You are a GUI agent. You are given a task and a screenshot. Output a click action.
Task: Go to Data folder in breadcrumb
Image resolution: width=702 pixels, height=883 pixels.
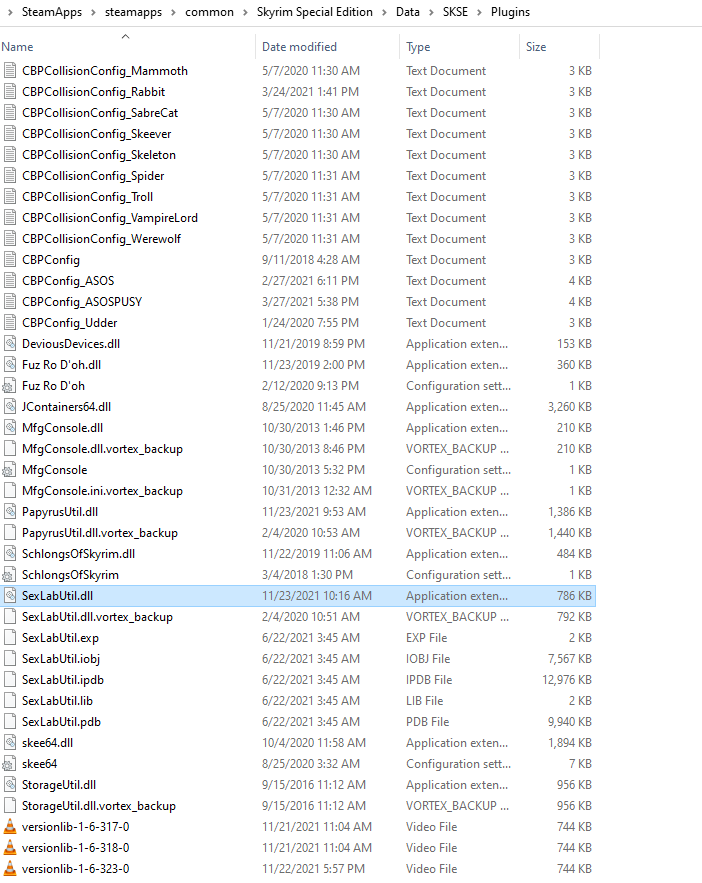(408, 12)
